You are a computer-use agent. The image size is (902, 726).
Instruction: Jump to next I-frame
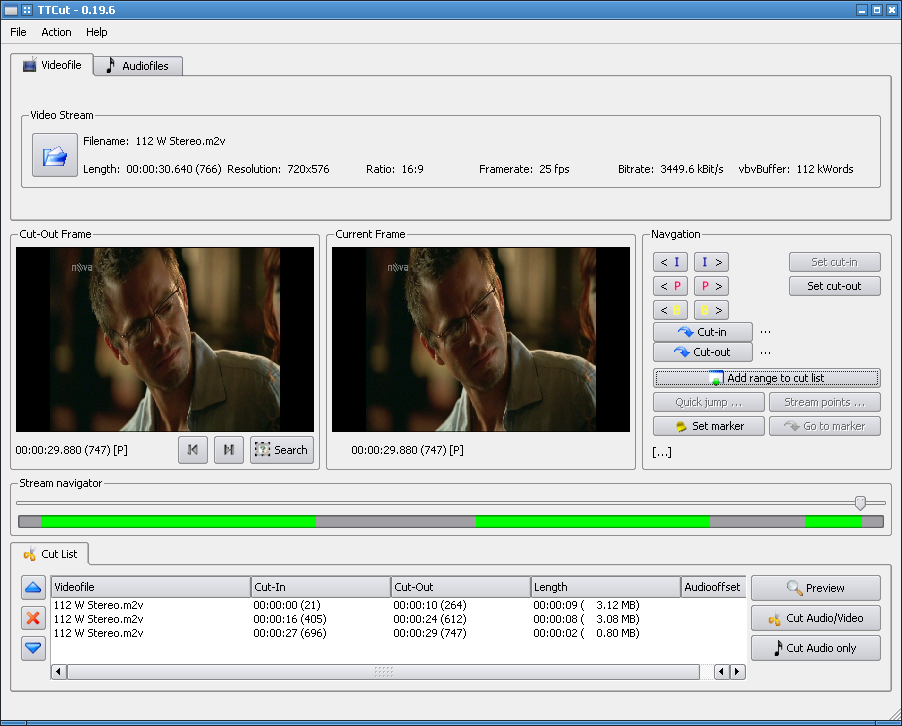point(711,262)
